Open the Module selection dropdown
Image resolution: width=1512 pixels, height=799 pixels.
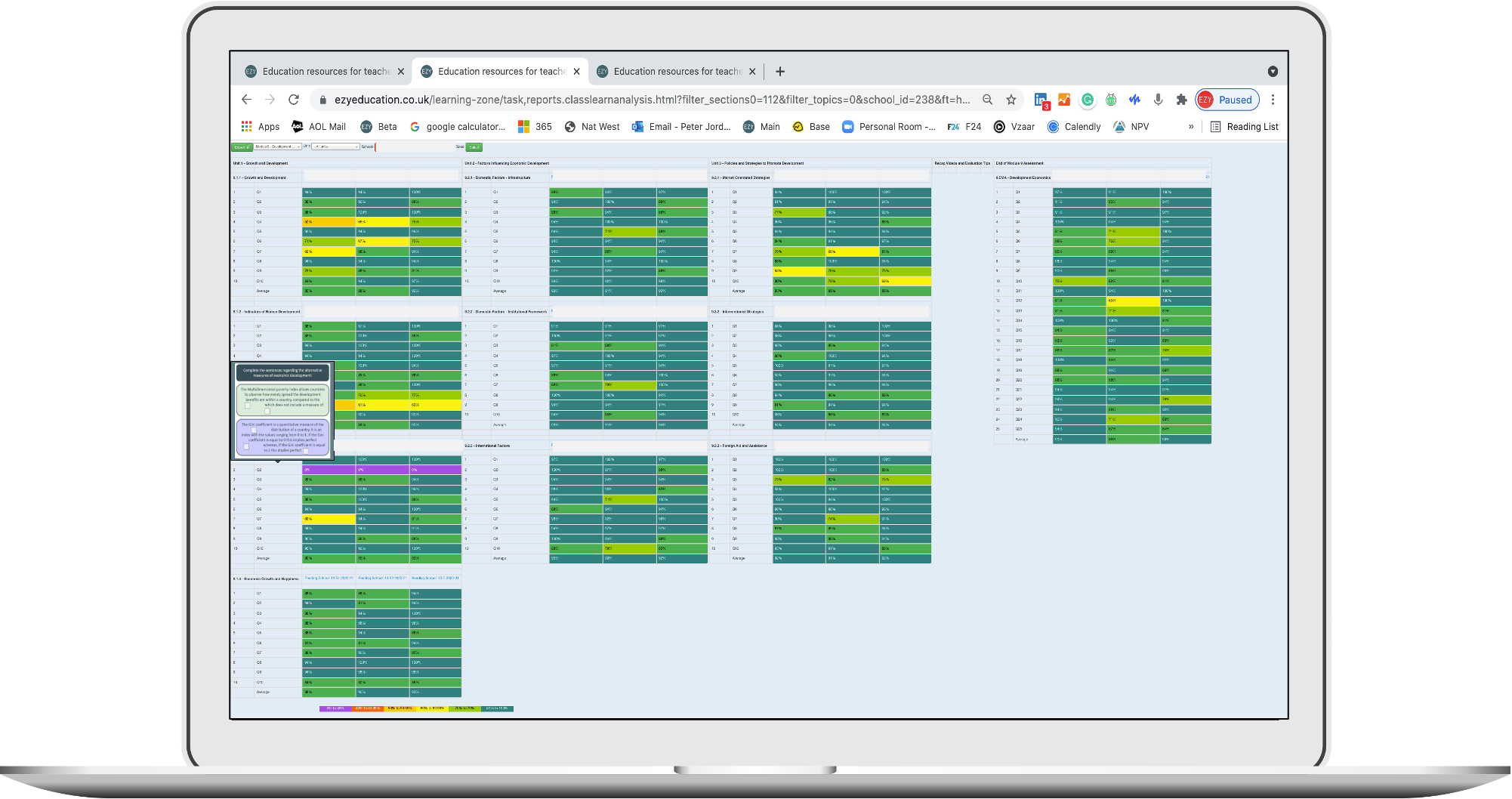point(277,147)
